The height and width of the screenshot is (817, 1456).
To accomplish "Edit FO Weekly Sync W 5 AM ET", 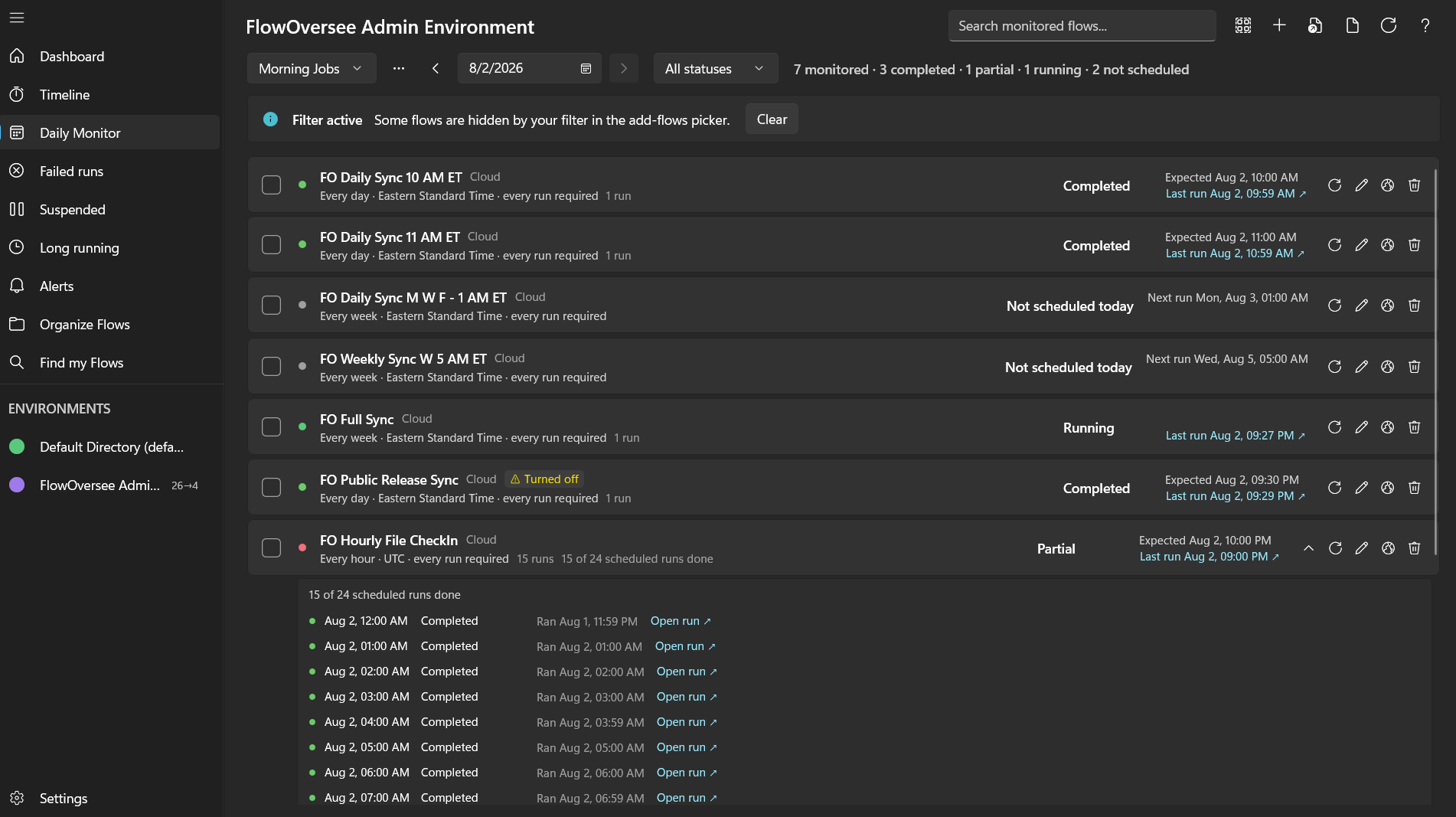I will click(x=1361, y=367).
